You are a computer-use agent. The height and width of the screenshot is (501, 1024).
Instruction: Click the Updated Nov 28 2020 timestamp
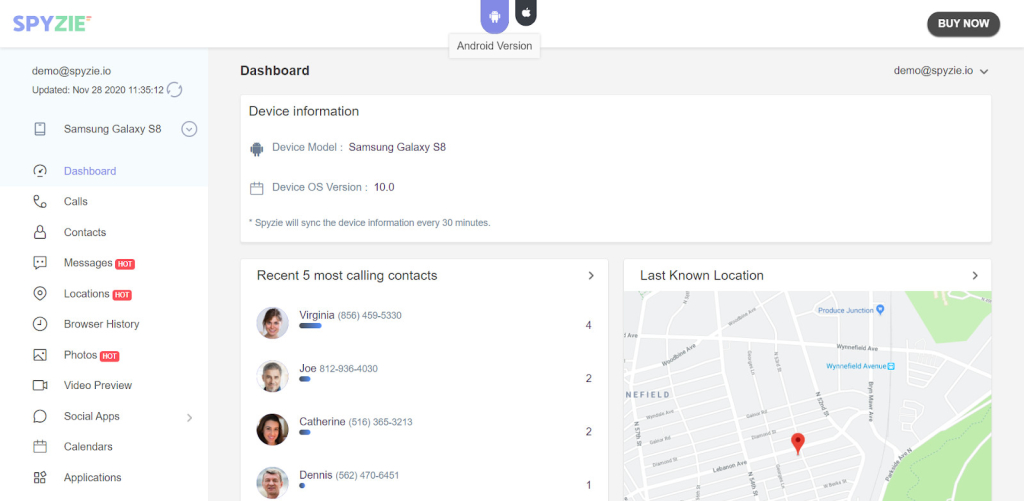pyautogui.click(x=98, y=90)
